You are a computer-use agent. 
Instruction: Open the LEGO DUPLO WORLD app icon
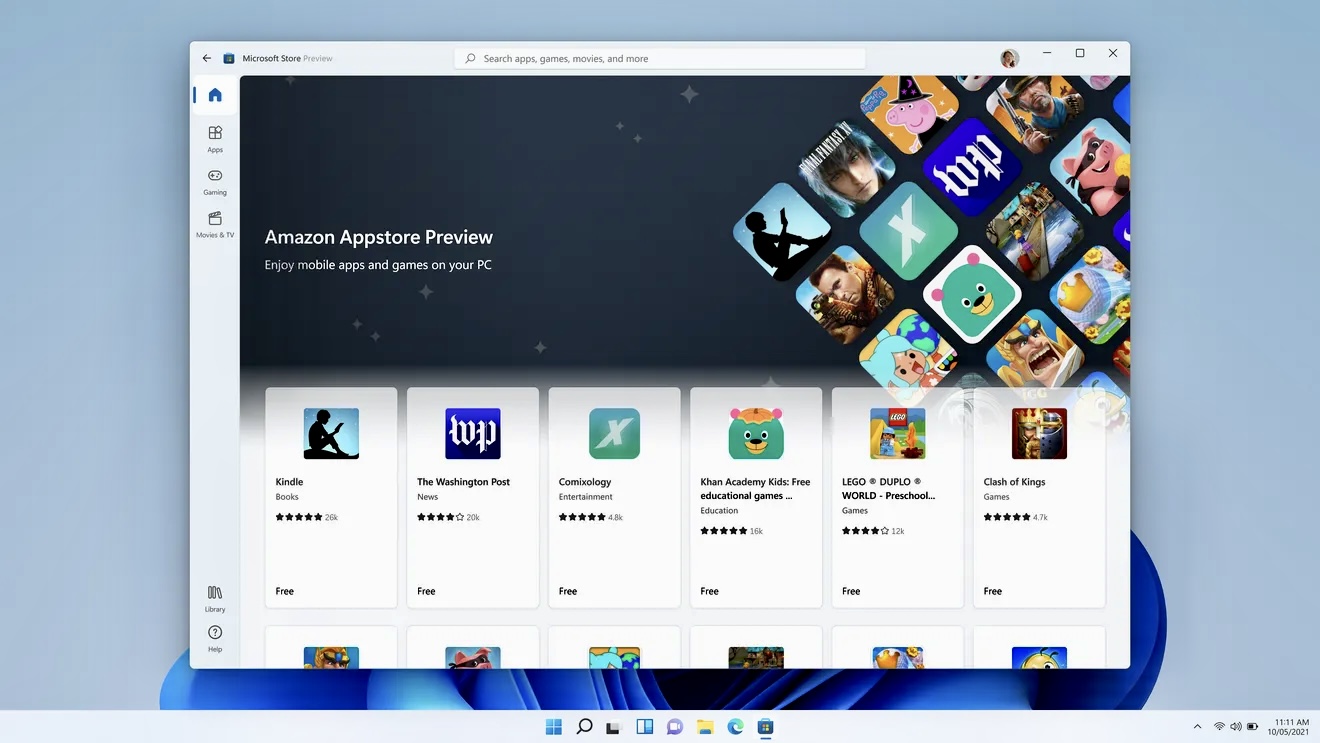coord(897,433)
